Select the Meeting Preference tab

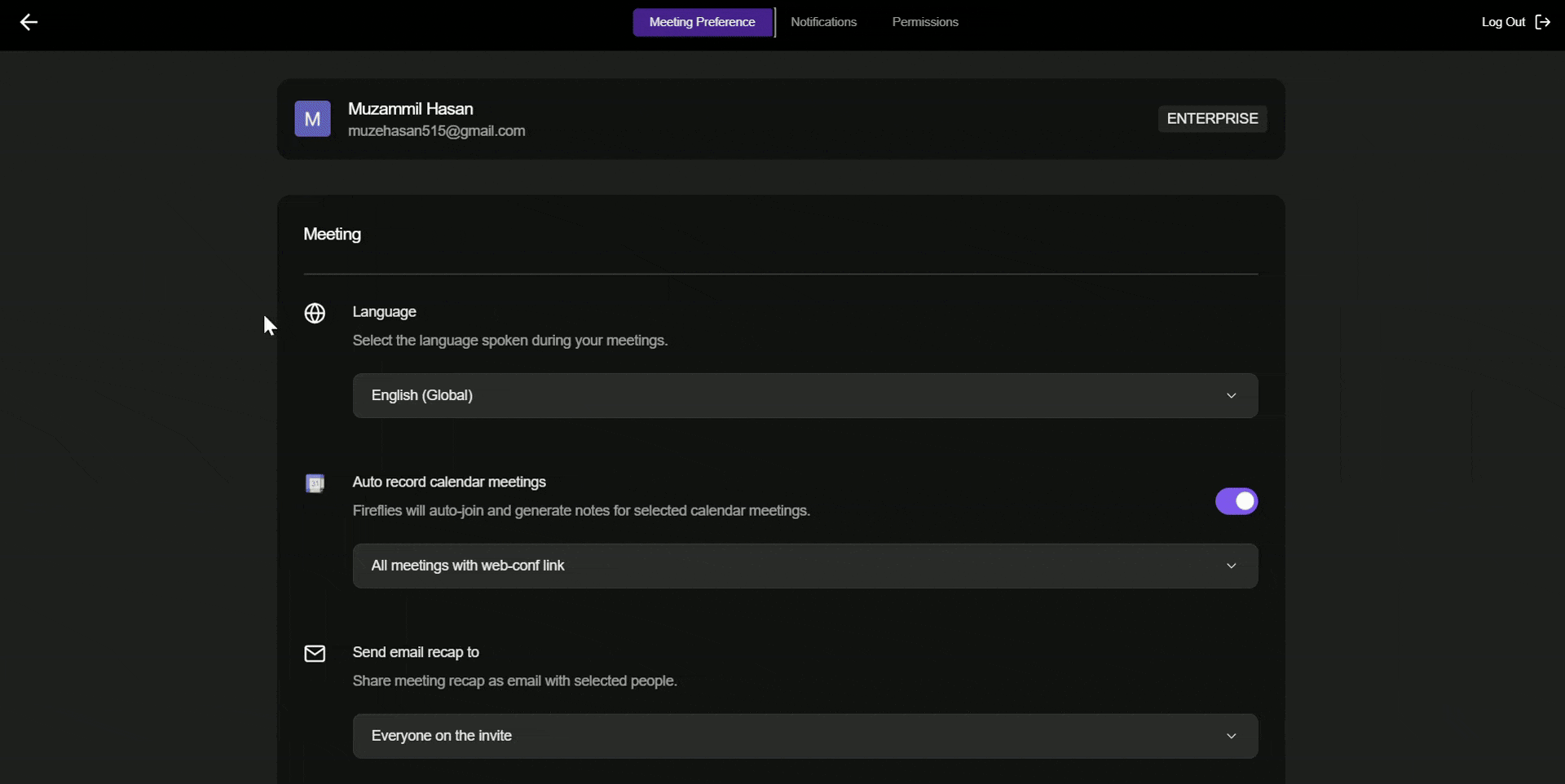click(703, 22)
